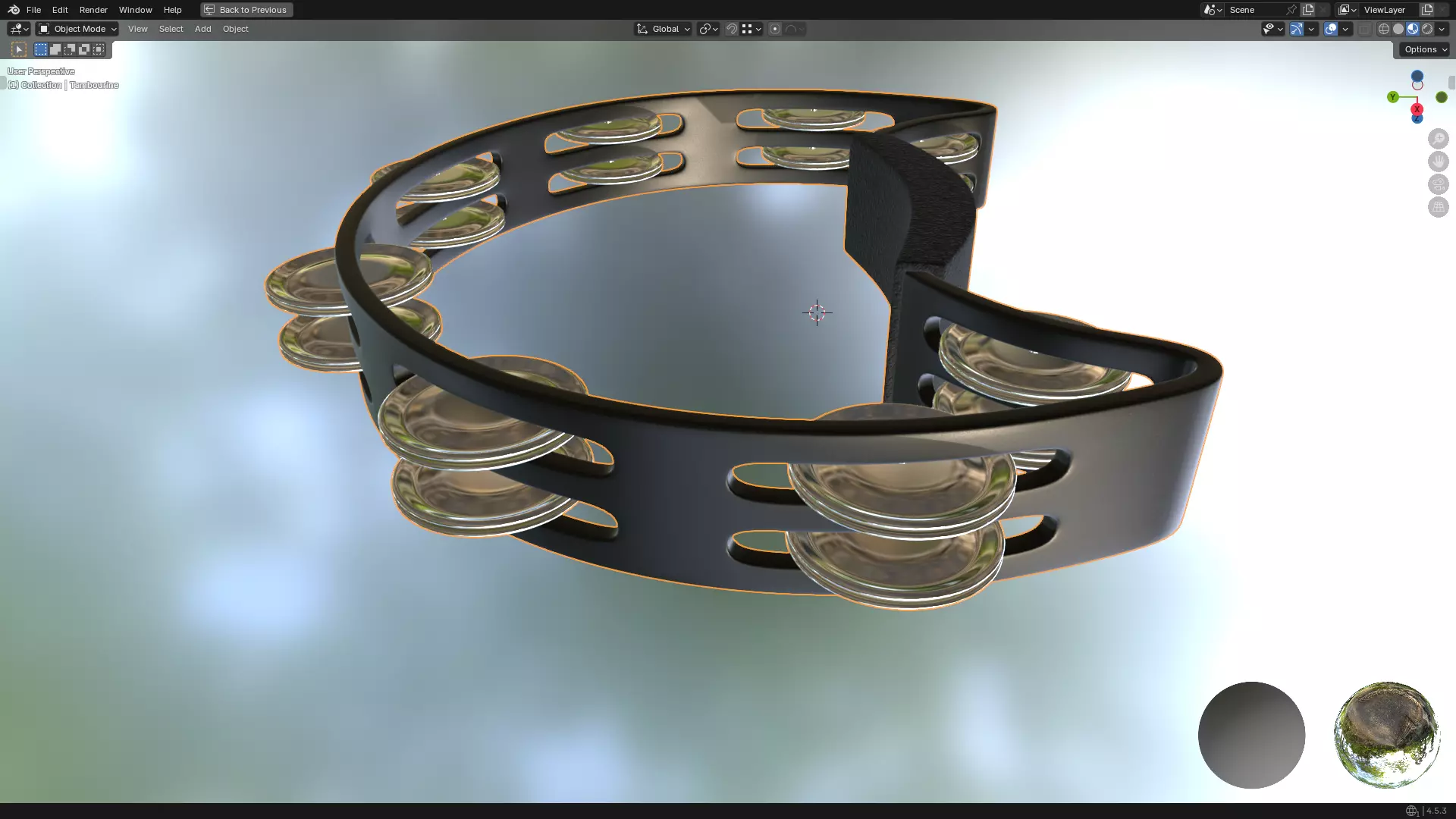Toggle the camera view icon
1456x819 pixels.
[x=1438, y=184]
